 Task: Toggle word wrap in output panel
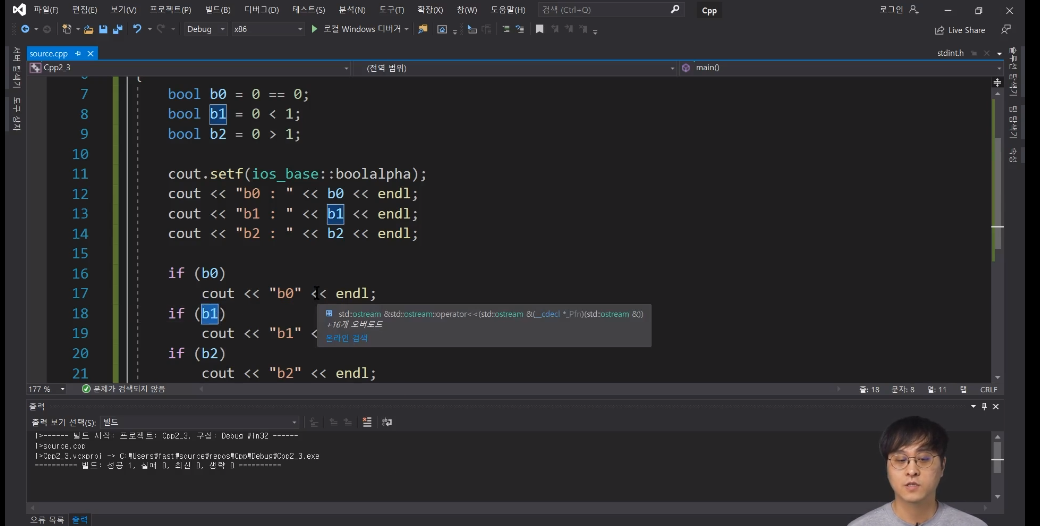pyautogui.click(x=387, y=422)
